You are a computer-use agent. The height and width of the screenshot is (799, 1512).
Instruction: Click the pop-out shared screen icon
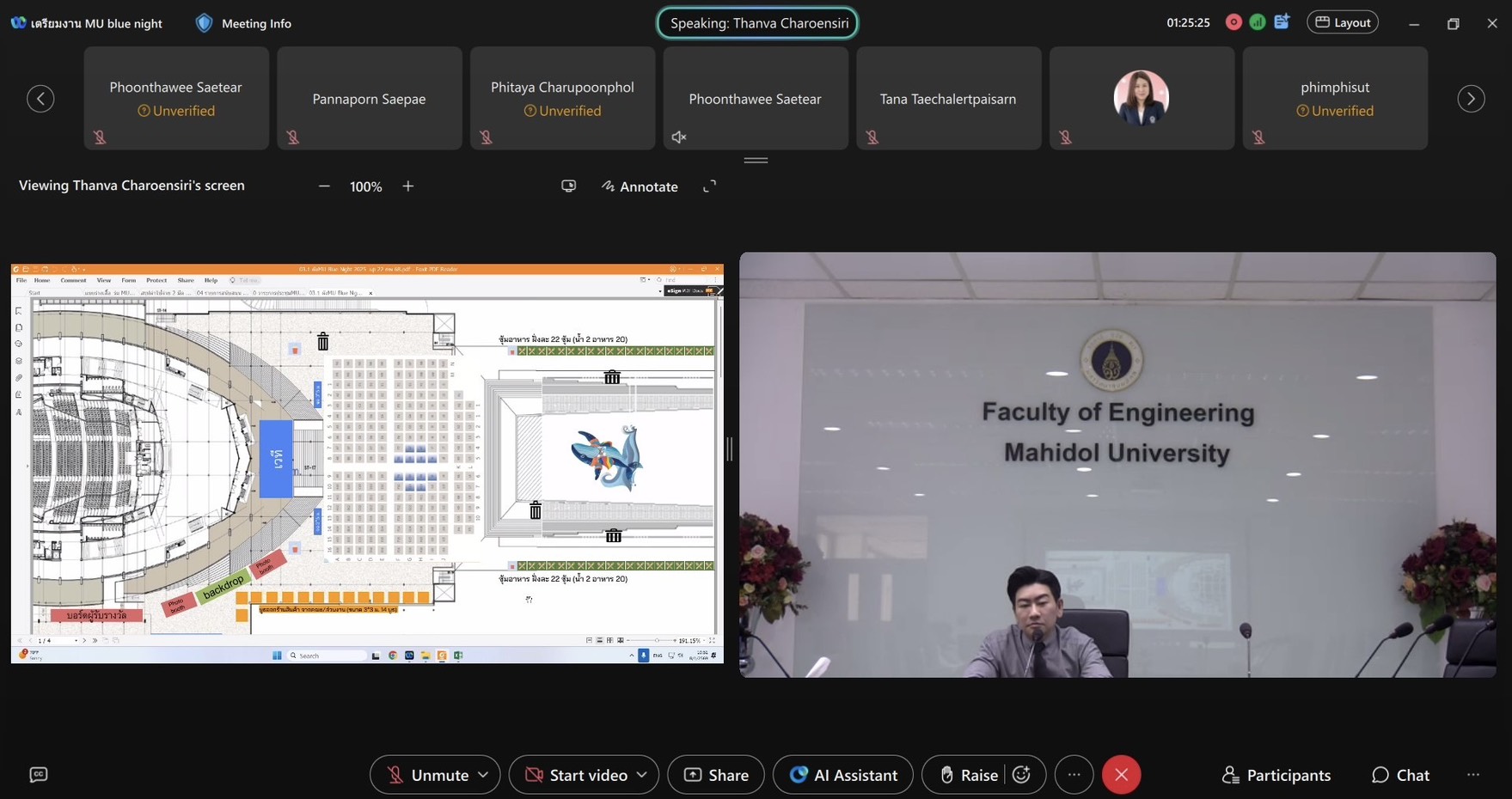568,186
